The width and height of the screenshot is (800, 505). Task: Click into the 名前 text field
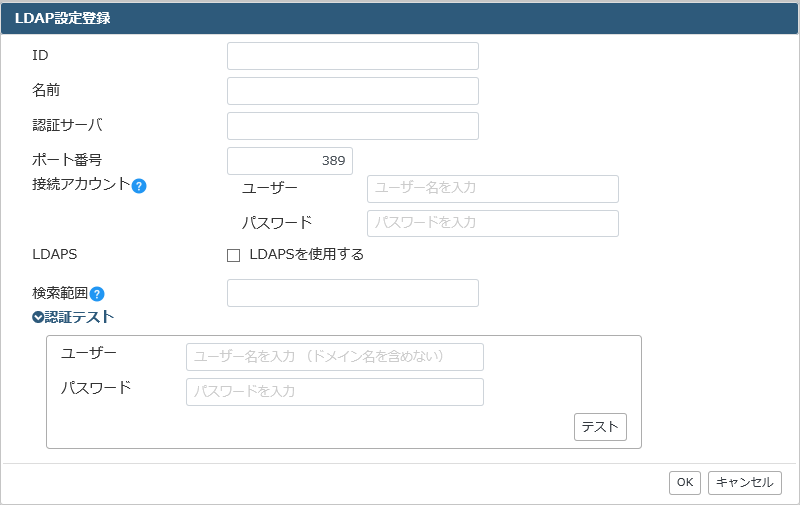point(353,91)
